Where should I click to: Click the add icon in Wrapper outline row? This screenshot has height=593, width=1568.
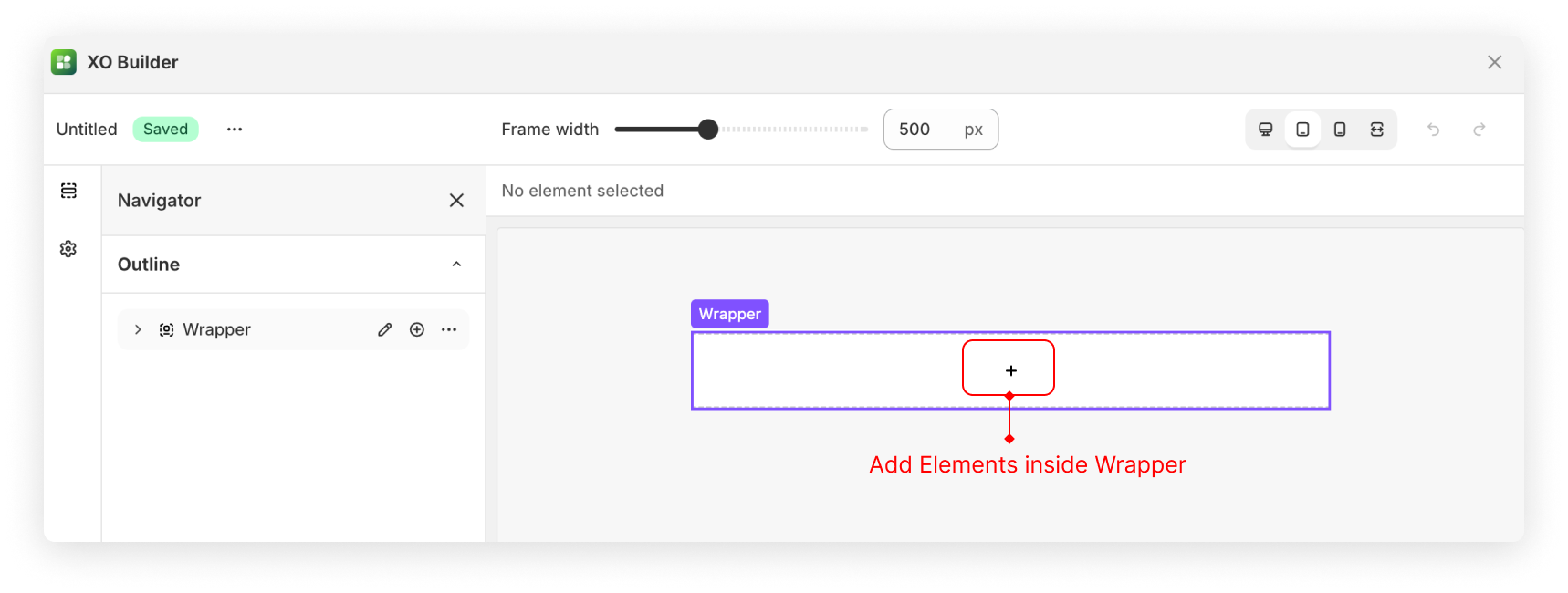[417, 329]
